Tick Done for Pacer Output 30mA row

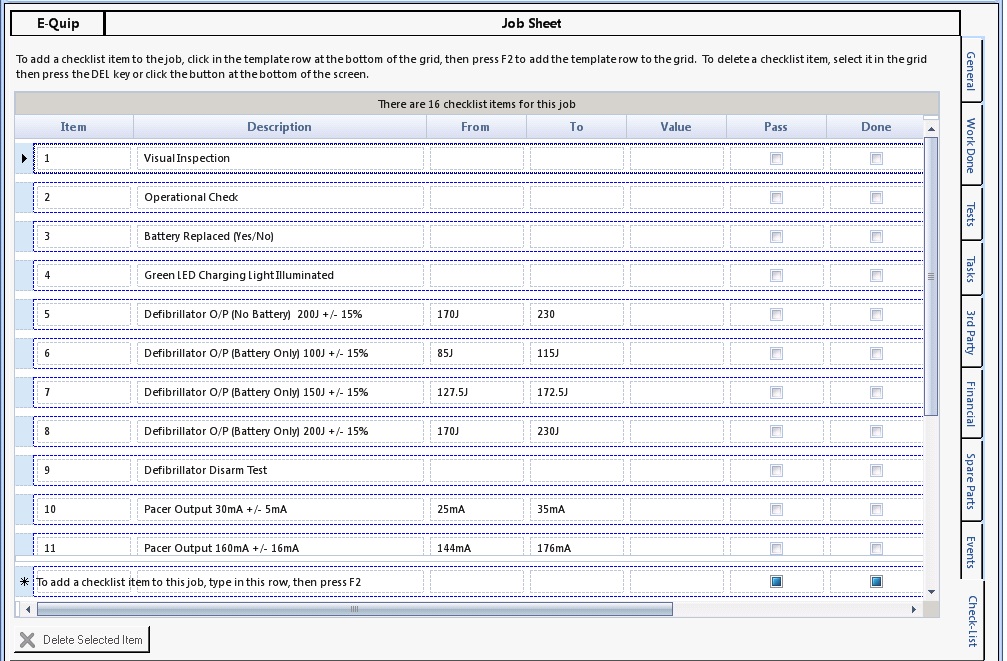pos(876,510)
